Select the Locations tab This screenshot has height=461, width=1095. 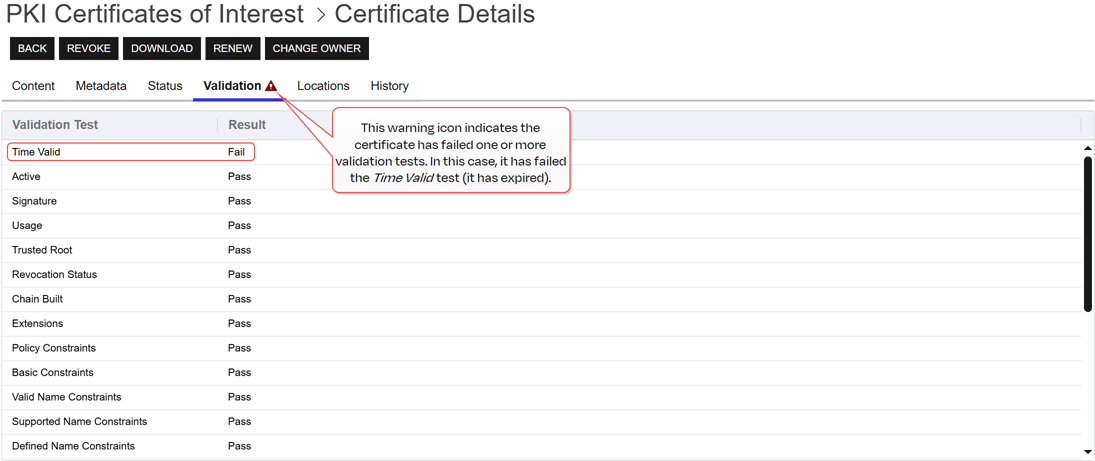pyautogui.click(x=323, y=86)
